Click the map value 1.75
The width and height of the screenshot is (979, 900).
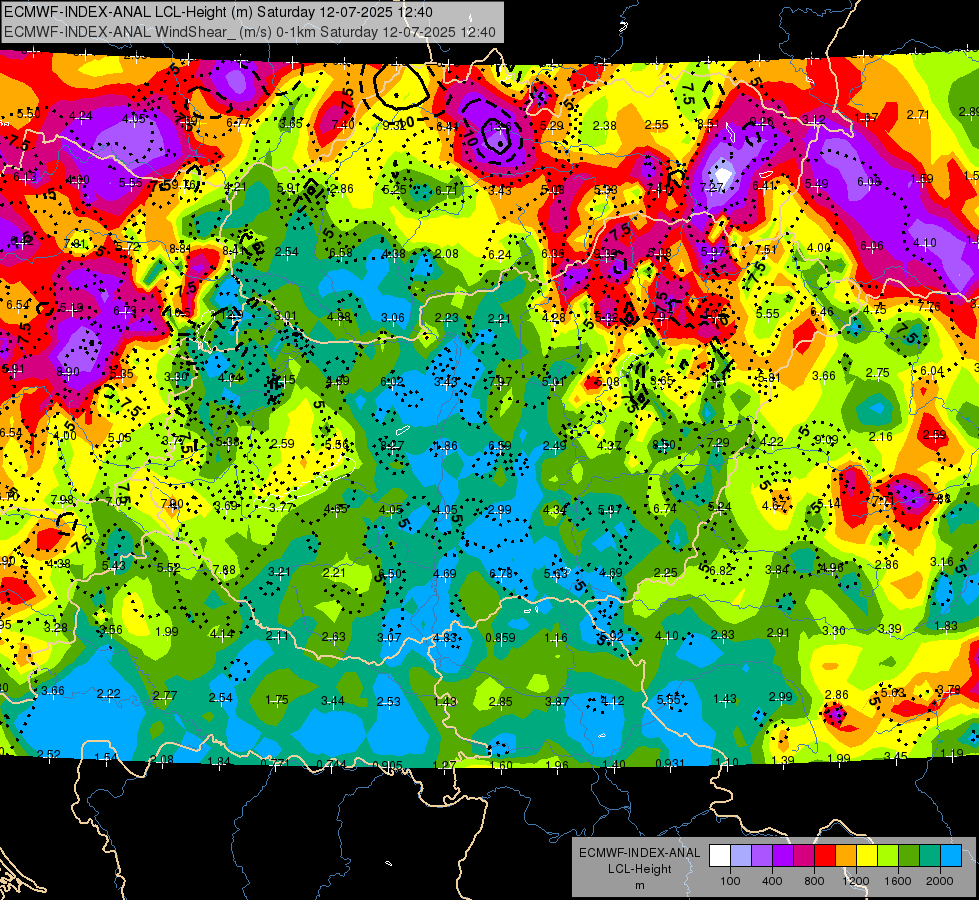pyautogui.click(x=277, y=700)
